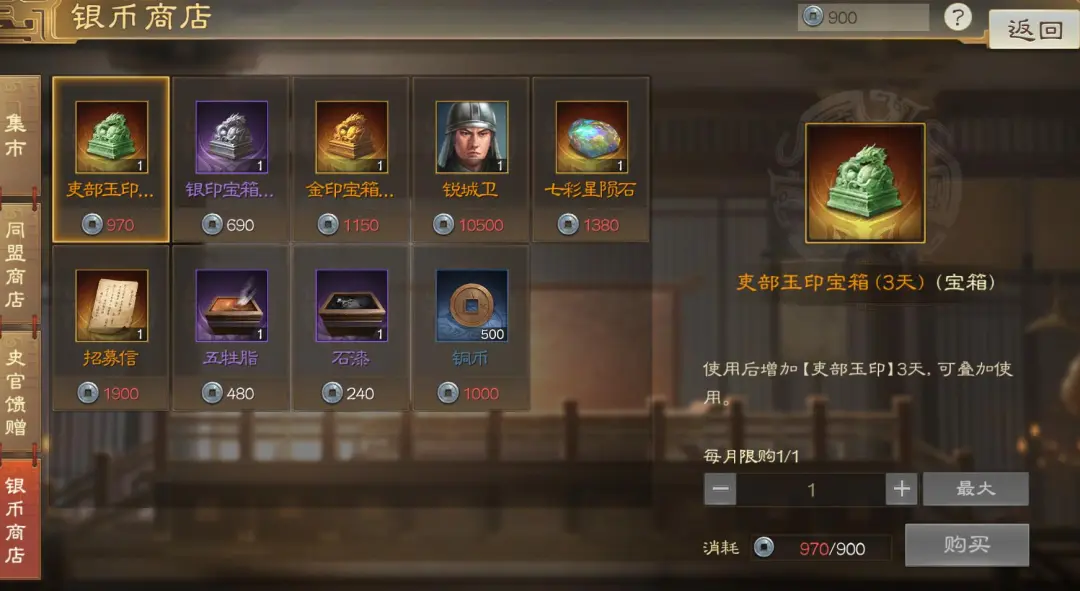This screenshot has width=1080, height=591.
Task: Click the 返回 back button
Action: pyautogui.click(x=1035, y=30)
